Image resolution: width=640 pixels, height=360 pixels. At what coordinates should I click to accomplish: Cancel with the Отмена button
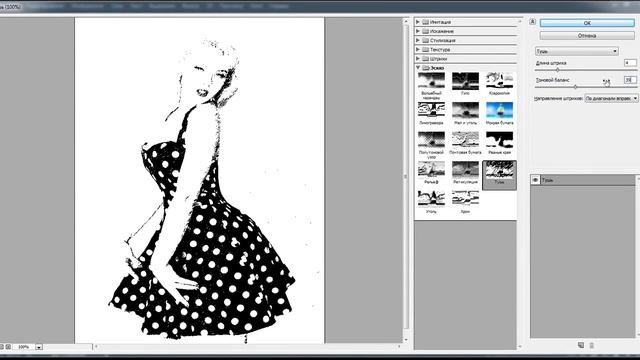tap(587, 36)
